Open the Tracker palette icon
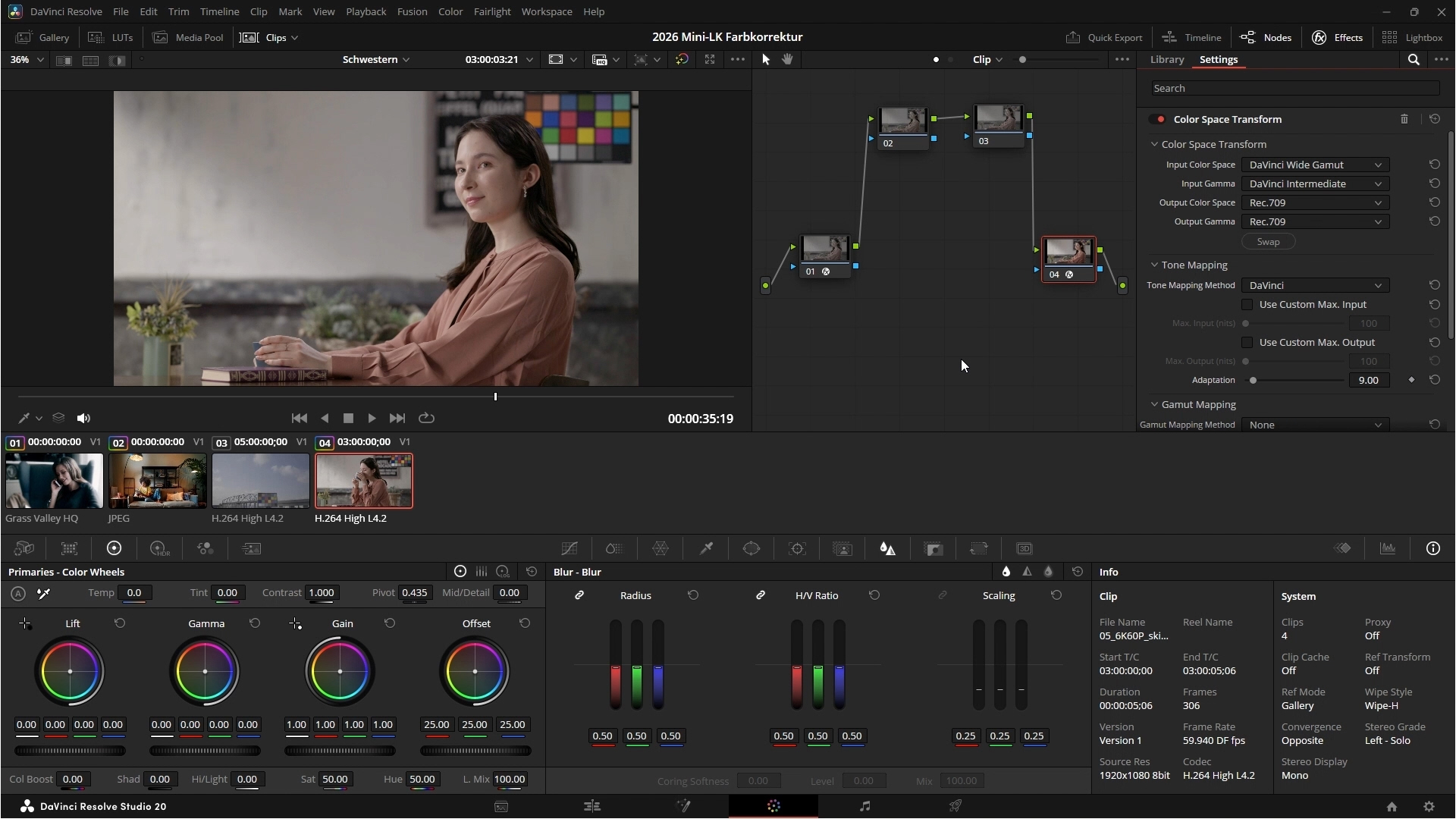Screen dimensions: 1456x819 [x=797, y=548]
